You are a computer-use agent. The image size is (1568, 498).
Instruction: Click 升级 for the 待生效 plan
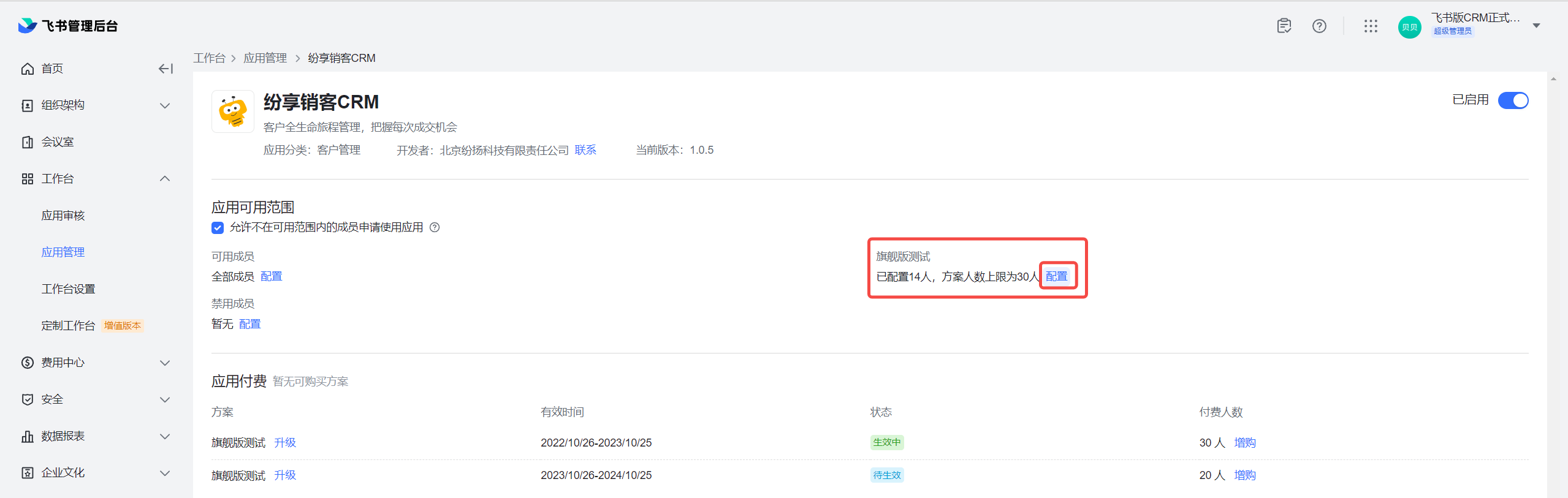[x=285, y=475]
